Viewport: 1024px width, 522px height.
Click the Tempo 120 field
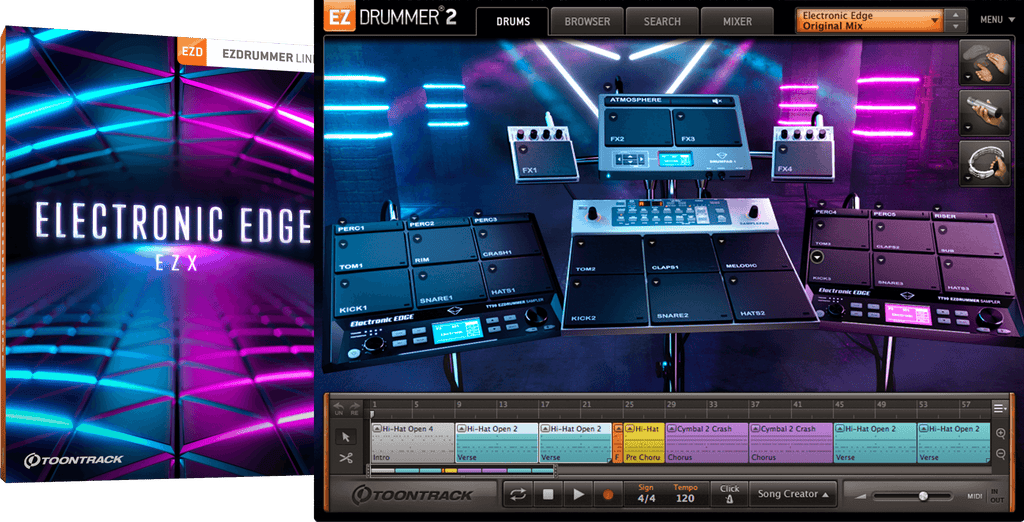(x=685, y=495)
